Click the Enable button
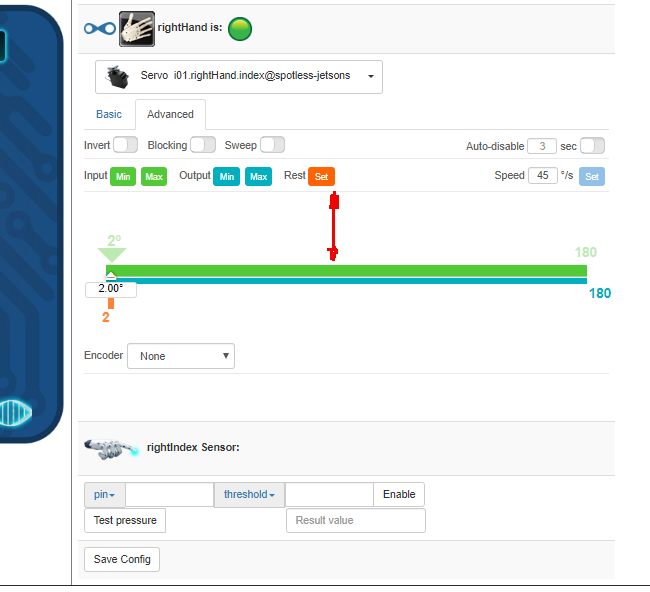 [399, 495]
